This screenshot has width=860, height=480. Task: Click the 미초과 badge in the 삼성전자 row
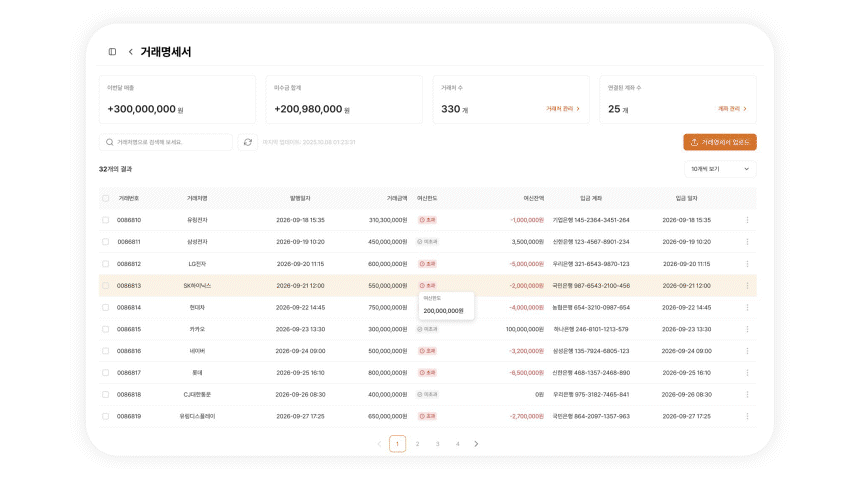click(427, 242)
